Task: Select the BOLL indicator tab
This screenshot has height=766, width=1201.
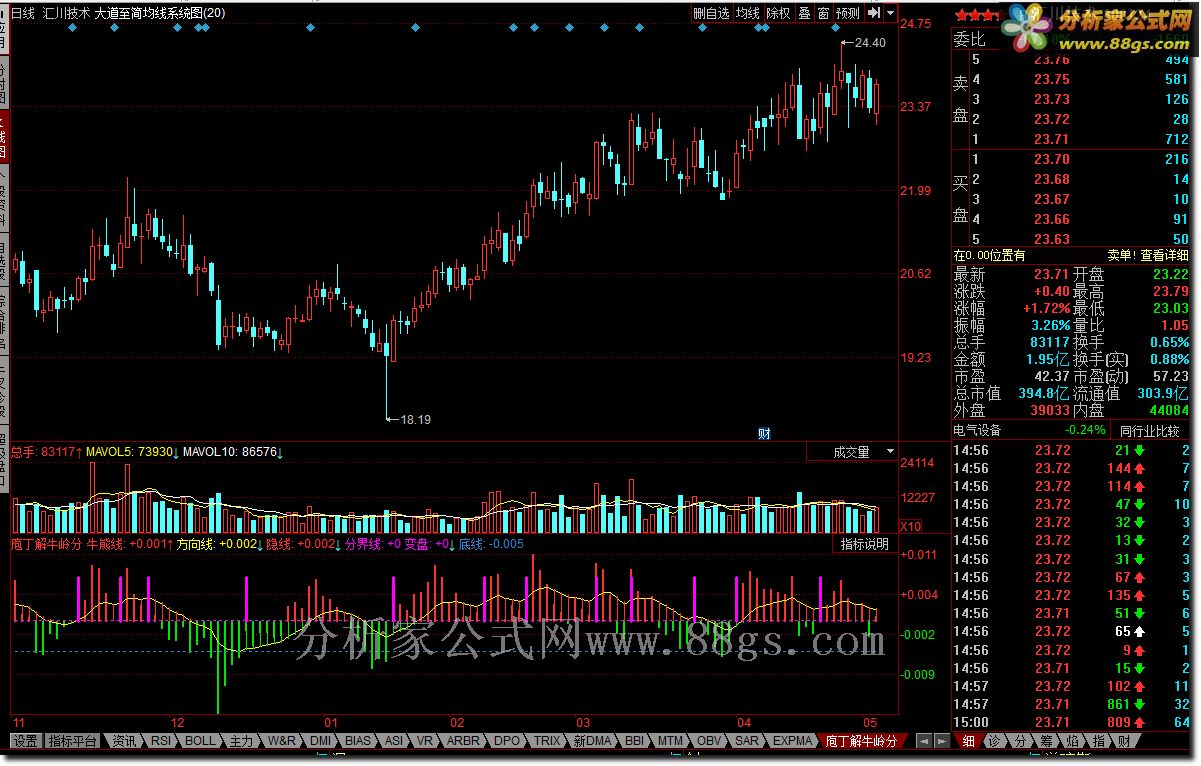Action: coord(200,741)
